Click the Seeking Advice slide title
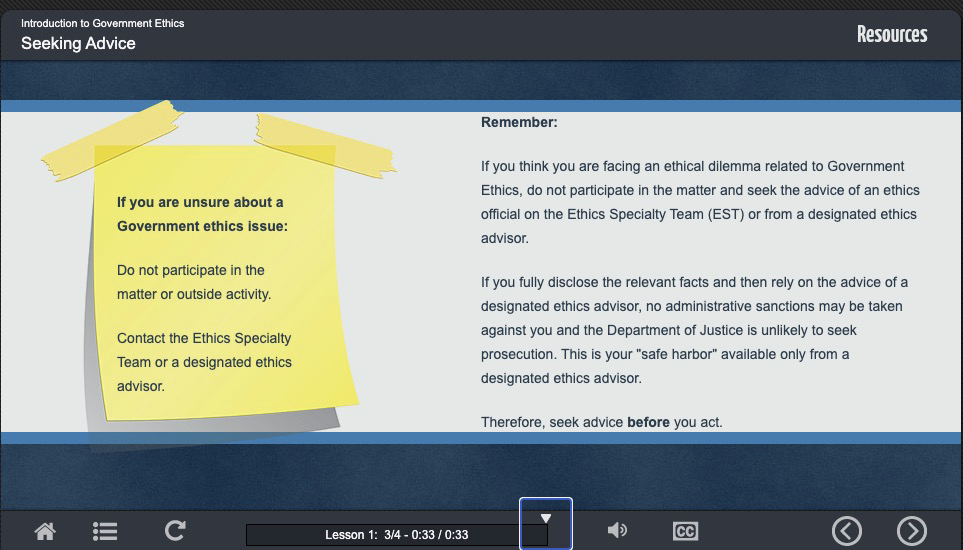The image size is (963, 550). click(78, 44)
